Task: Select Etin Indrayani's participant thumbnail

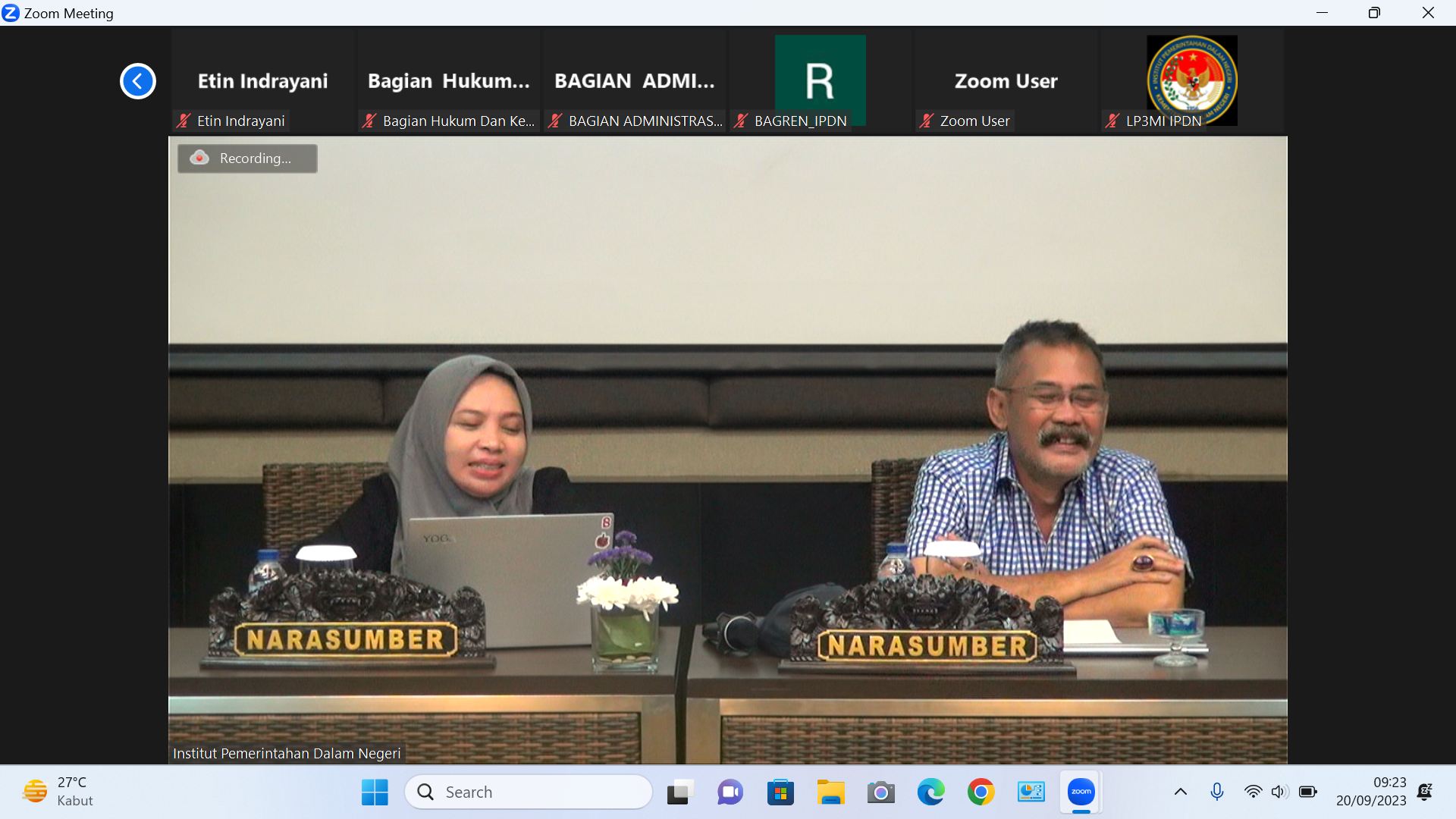Action: (x=263, y=81)
